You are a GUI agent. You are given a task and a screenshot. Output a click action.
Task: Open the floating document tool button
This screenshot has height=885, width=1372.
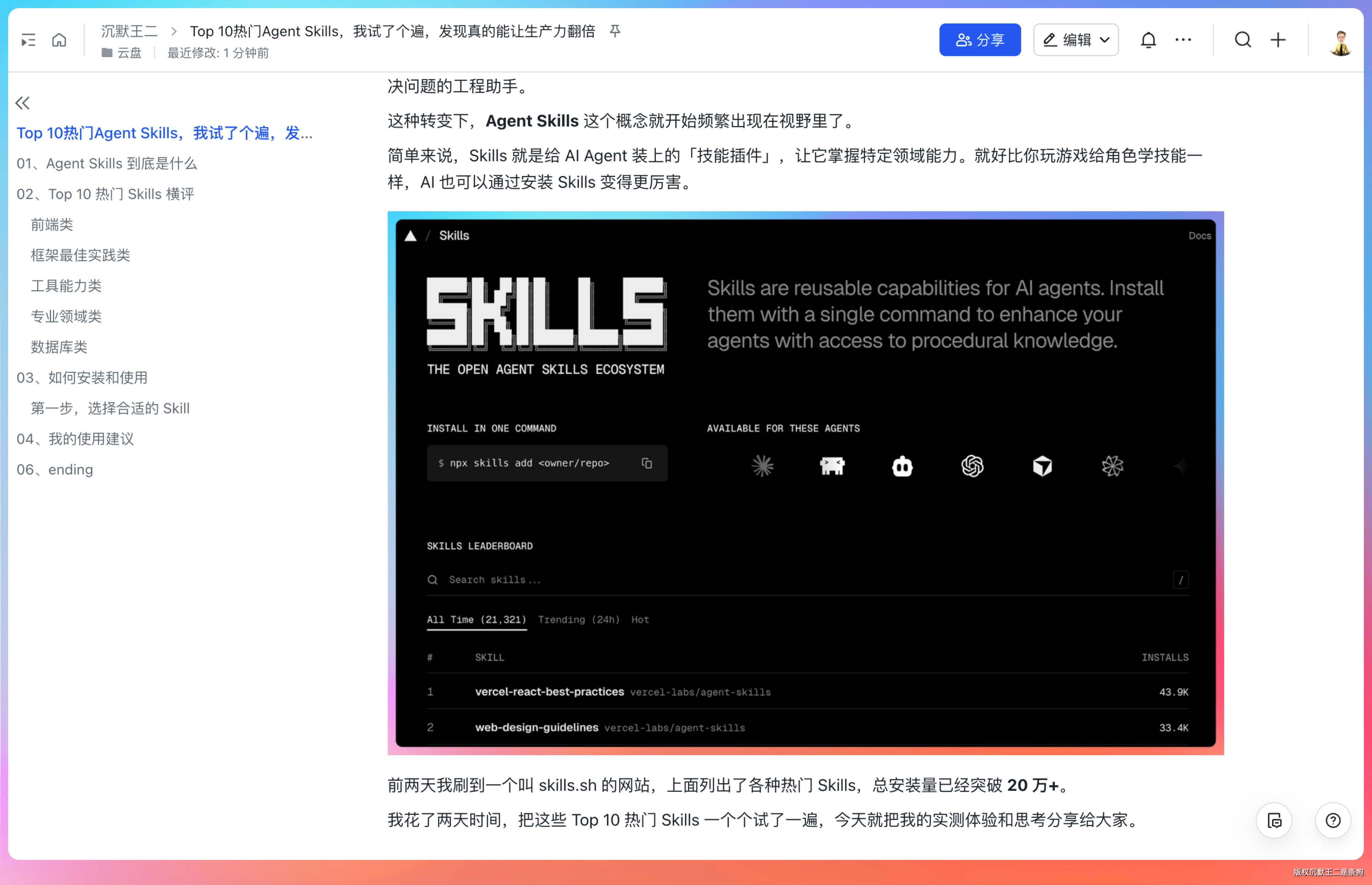pos(1274,820)
